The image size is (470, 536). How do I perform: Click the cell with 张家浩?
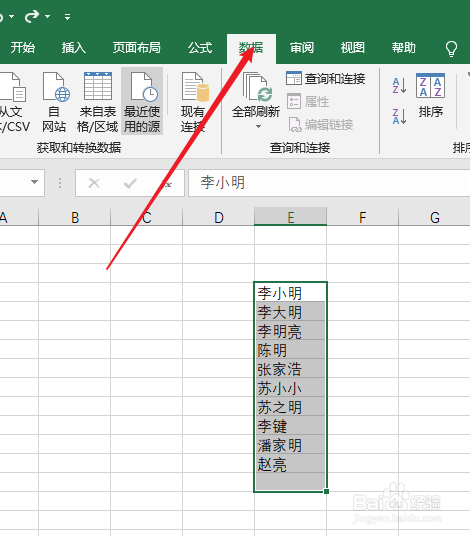[x=291, y=368]
